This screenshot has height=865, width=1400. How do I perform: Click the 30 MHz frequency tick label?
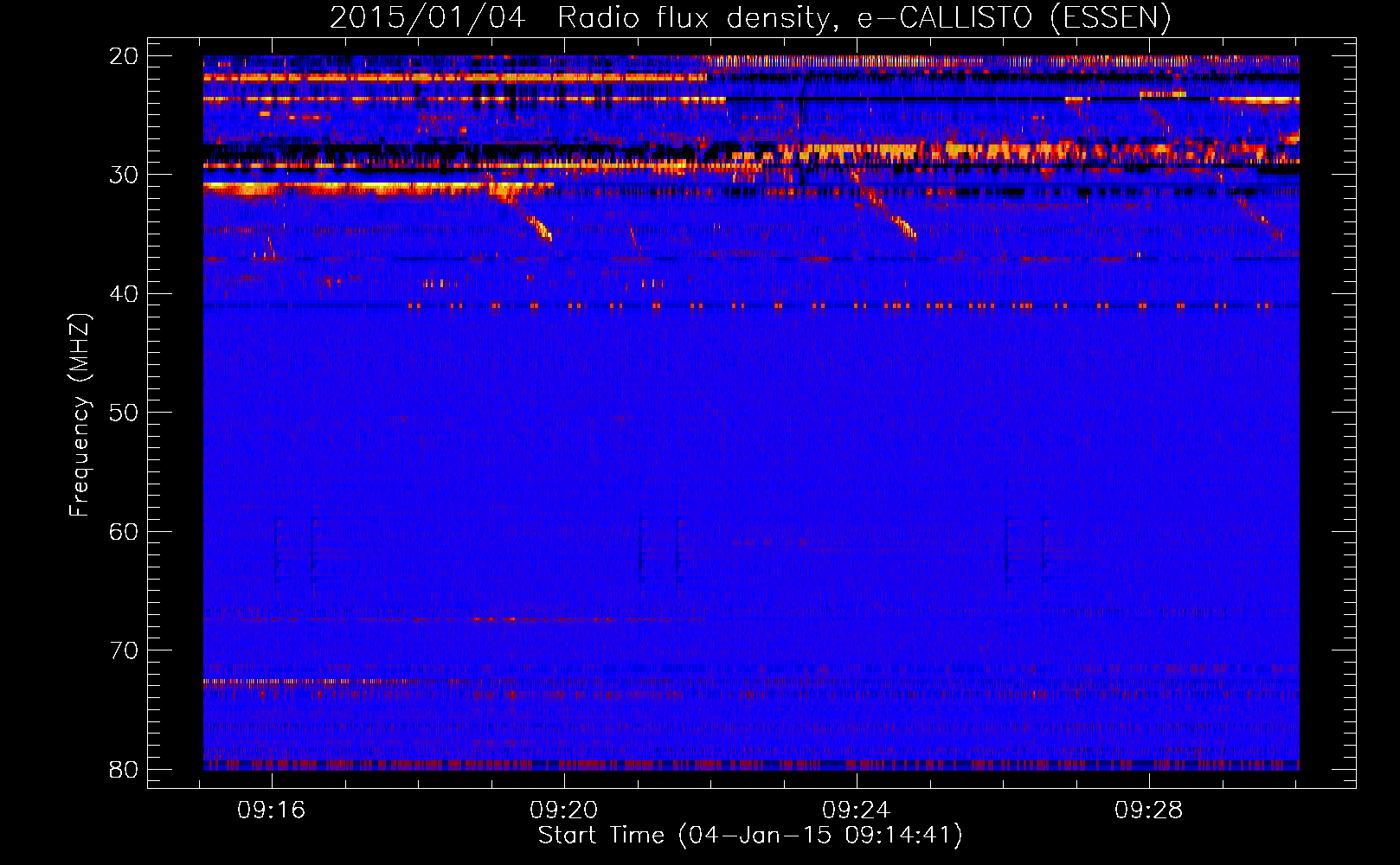click(x=124, y=175)
